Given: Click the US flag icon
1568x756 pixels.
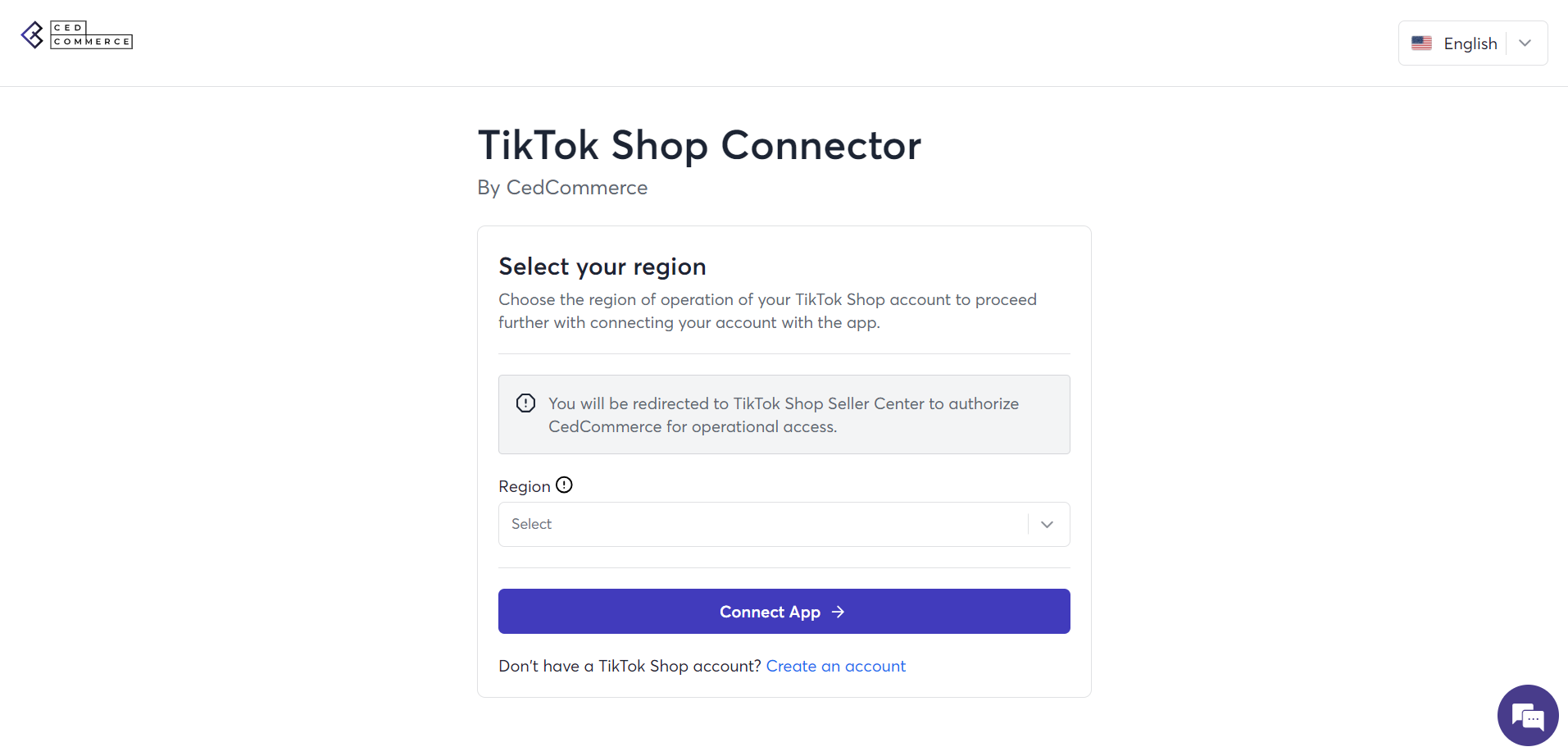Looking at the screenshot, I should coord(1421,43).
